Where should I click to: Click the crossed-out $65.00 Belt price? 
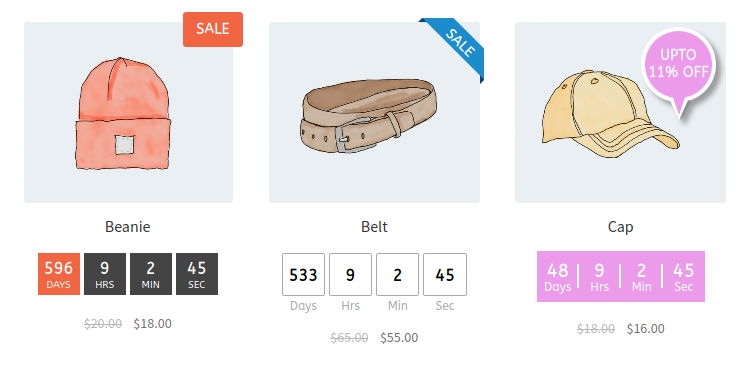[x=349, y=338]
